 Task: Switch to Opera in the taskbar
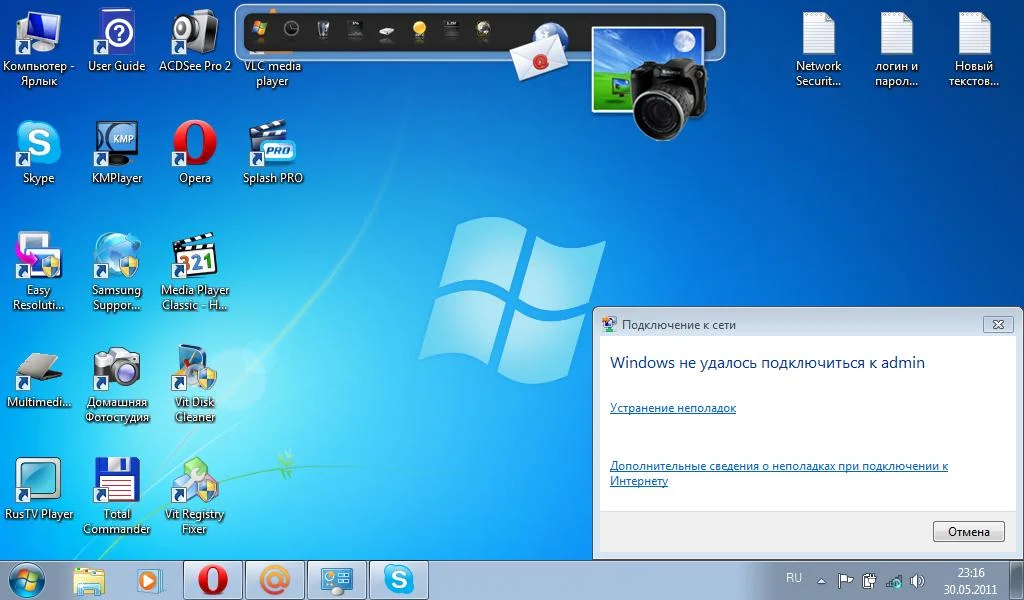pyautogui.click(x=213, y=580)
